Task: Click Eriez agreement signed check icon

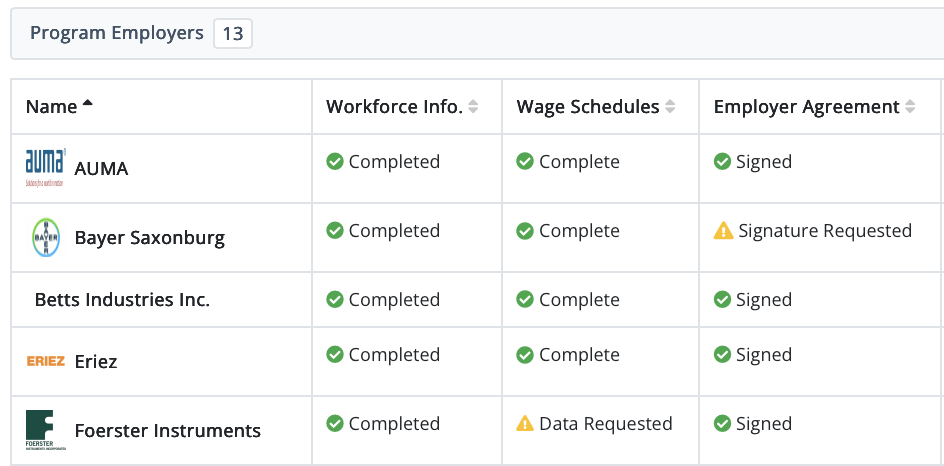Action: [x=722, y=355]
